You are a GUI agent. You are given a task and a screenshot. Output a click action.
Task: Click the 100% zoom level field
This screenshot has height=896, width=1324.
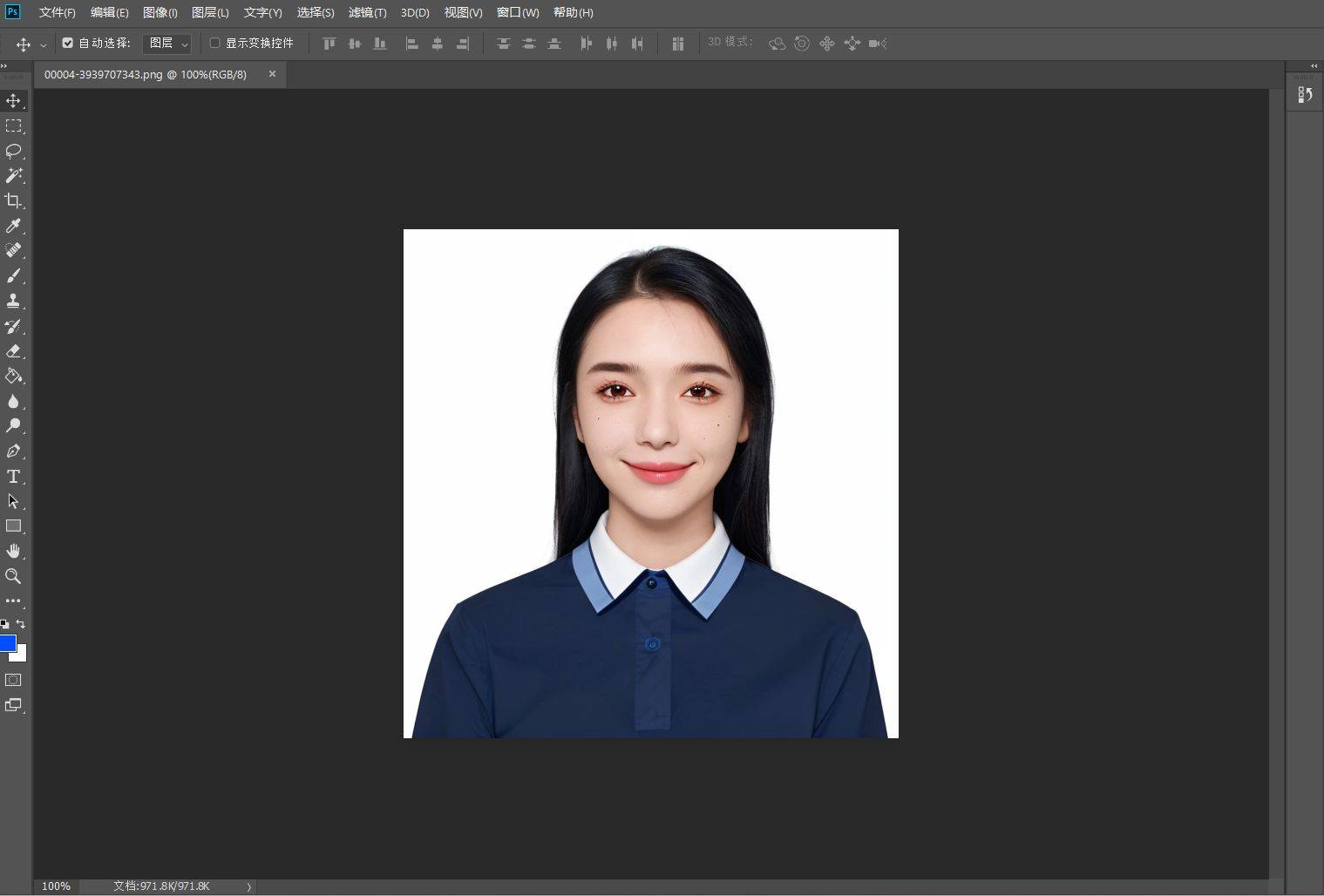click(x=55, y=886)
